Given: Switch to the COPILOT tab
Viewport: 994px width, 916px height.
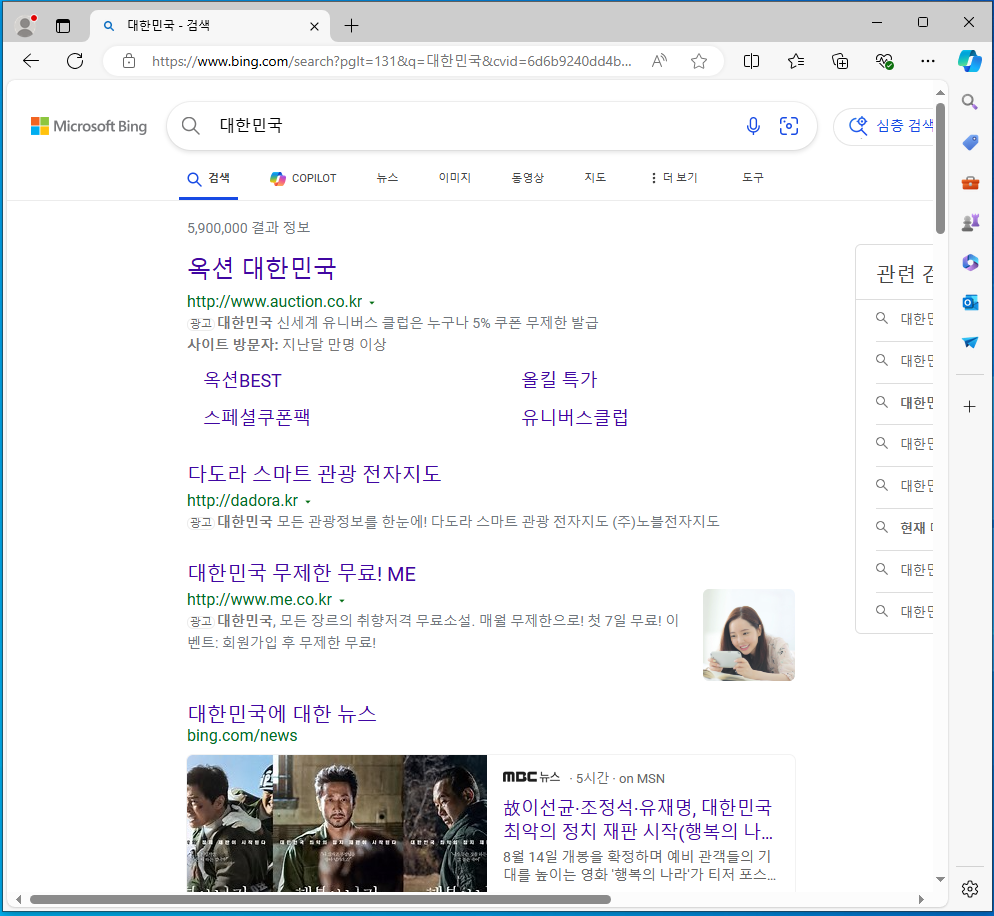Looking at the screenshot, I should tap(303, 178).
